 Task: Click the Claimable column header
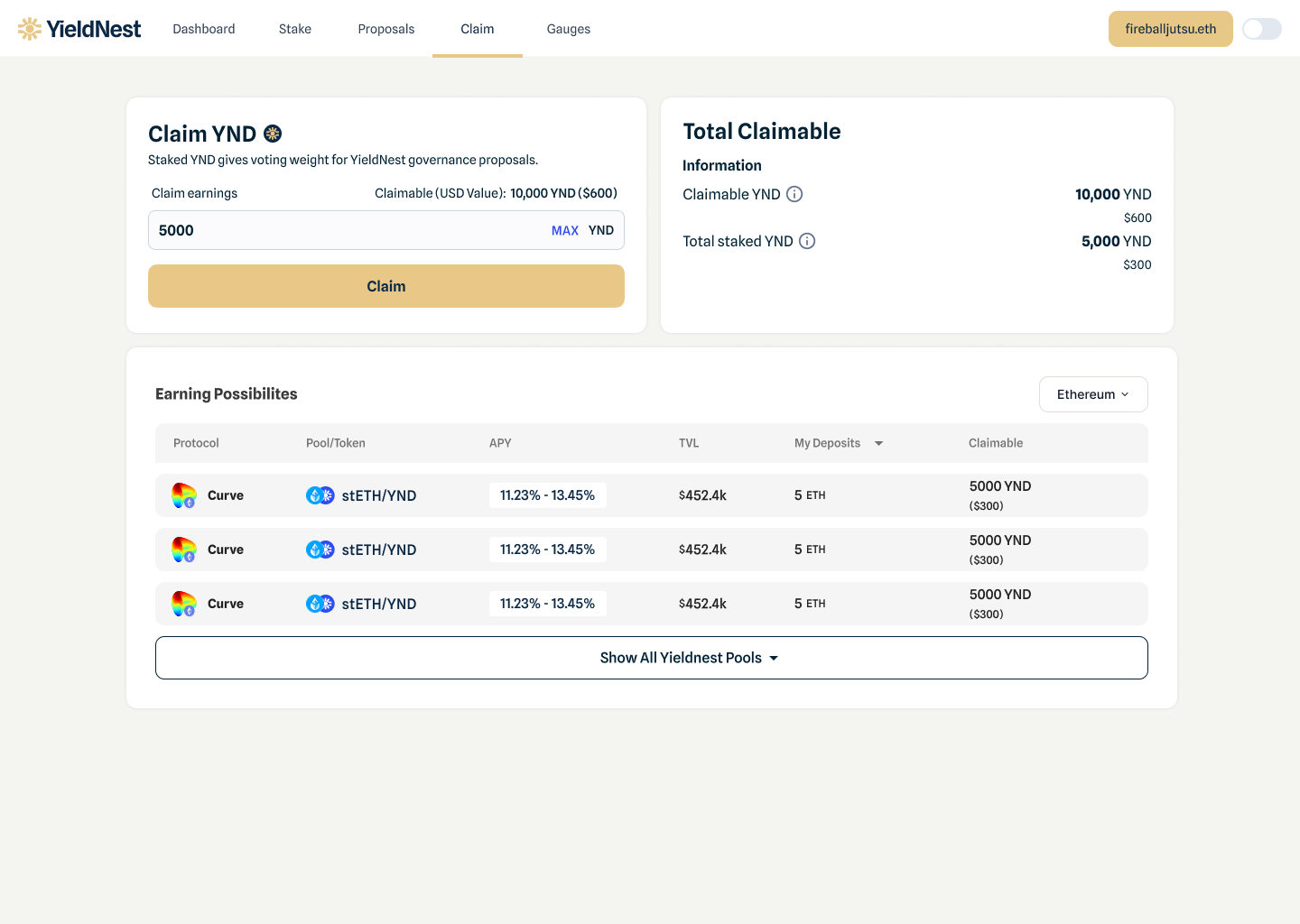(996, 443)
